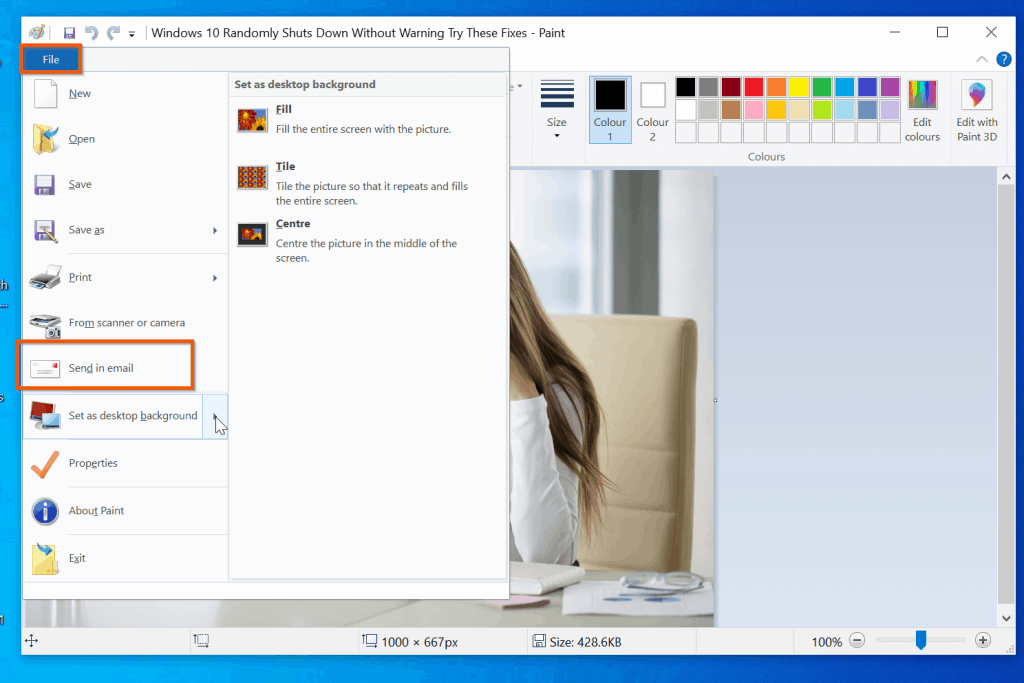The height and width of the screenshot is (683, 1024).
Task: Open the Customize Quick Access Toolbar dropdown
Action: coord(131,34)
